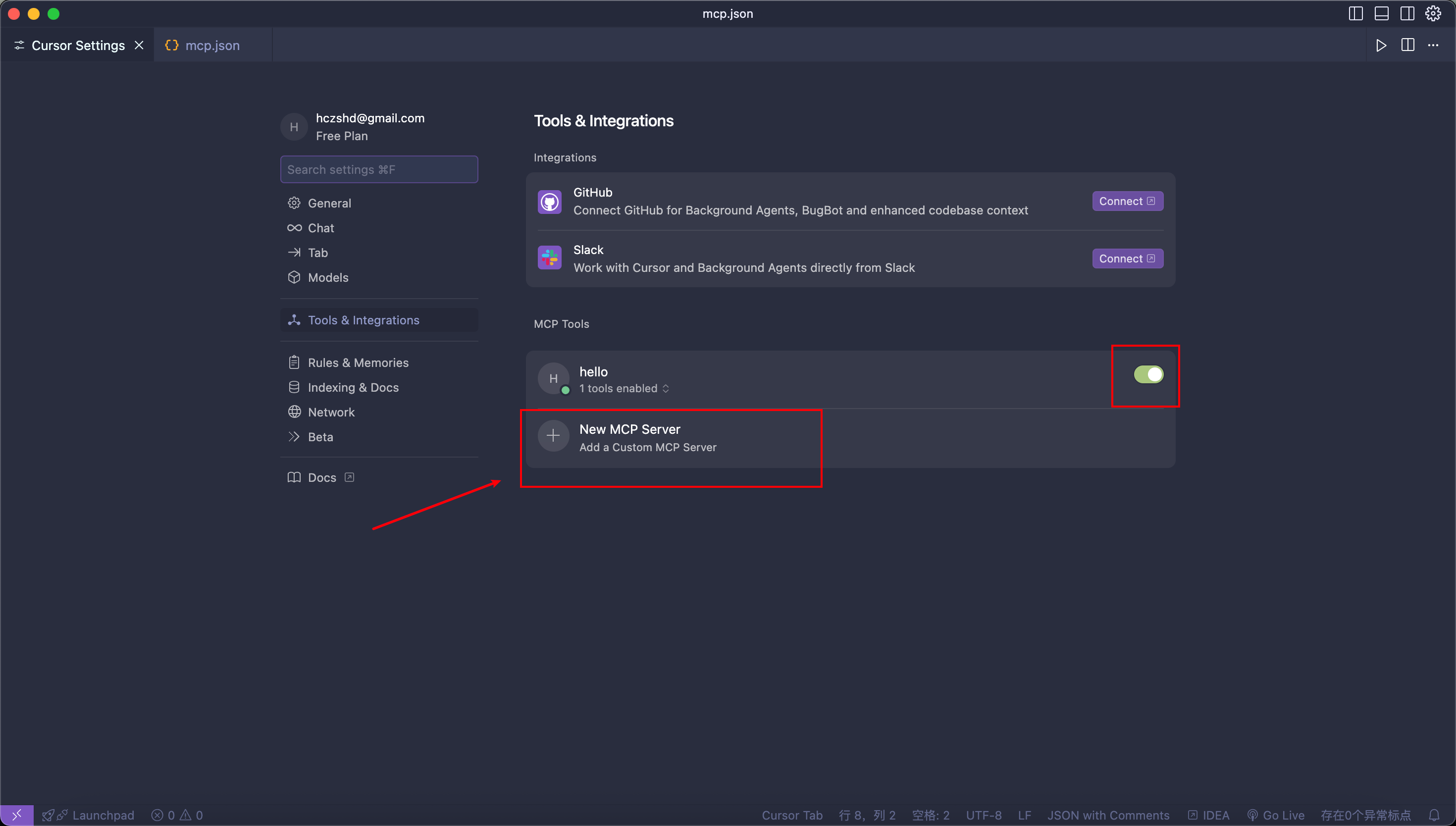Click the IDEA status bar item
The height and width of the screenshot is (826, 1456).
(1209, 815)
